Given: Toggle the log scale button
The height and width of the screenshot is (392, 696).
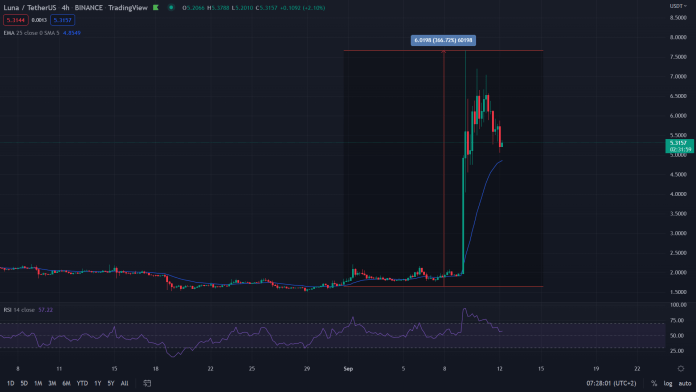Looking at the screenshot, I should 668,383.
